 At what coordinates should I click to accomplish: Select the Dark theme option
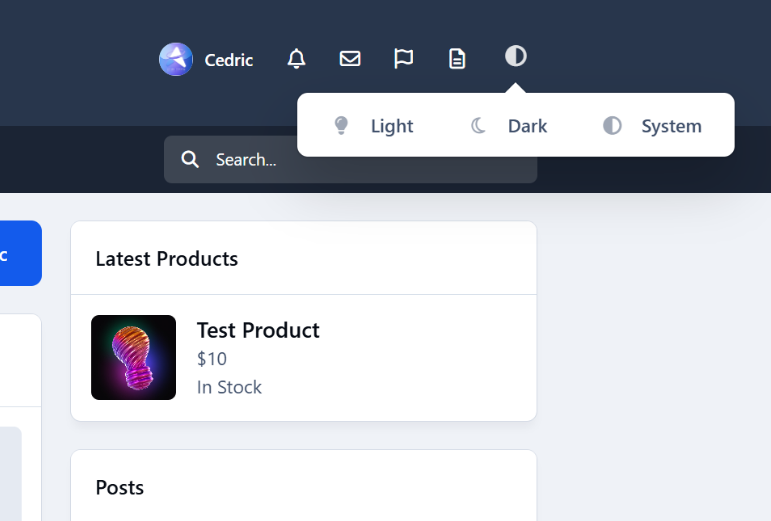[509, 126]
